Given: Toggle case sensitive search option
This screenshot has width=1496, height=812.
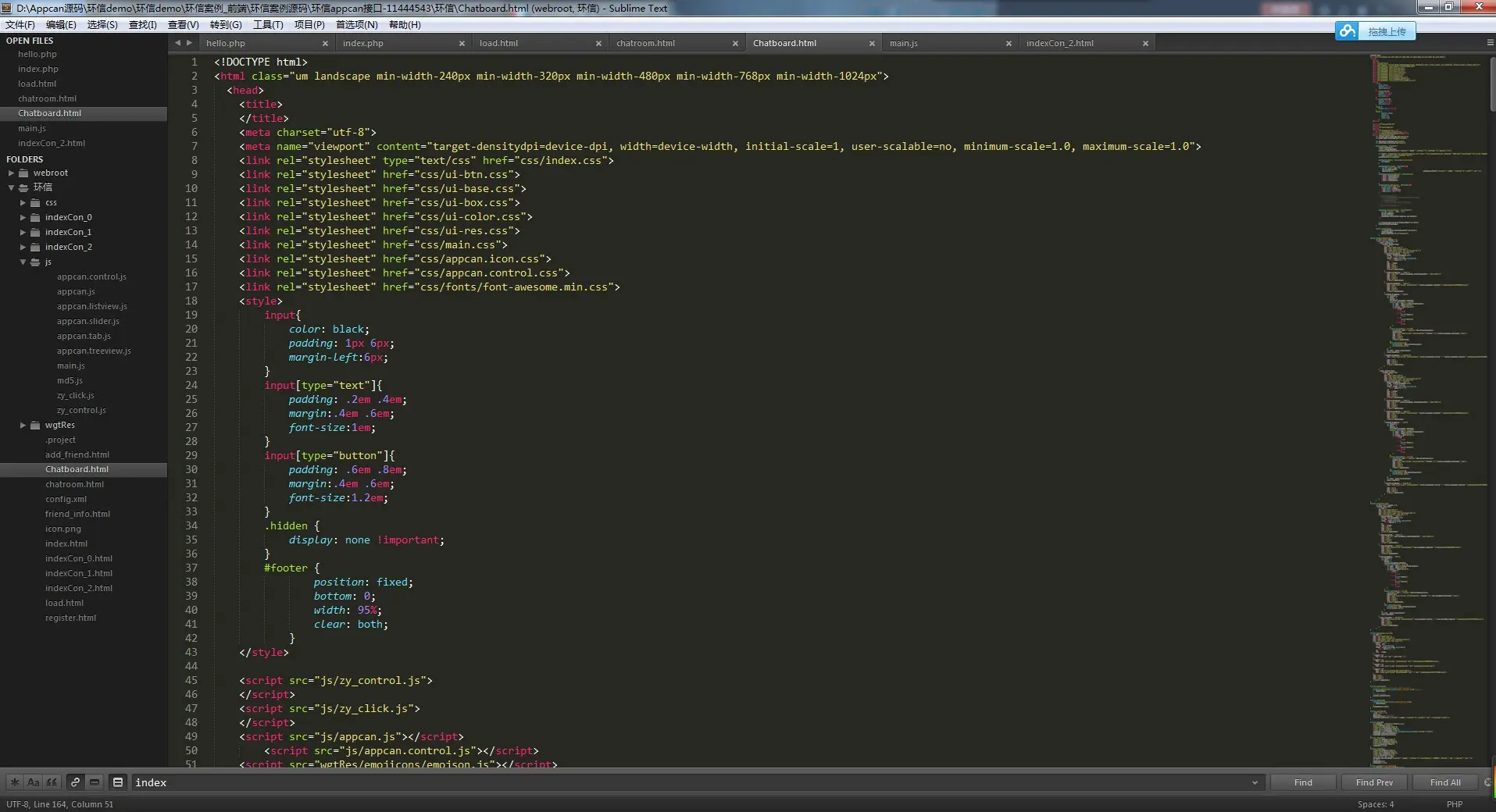Looking at the screenshot, I should (x=33, y=782).
